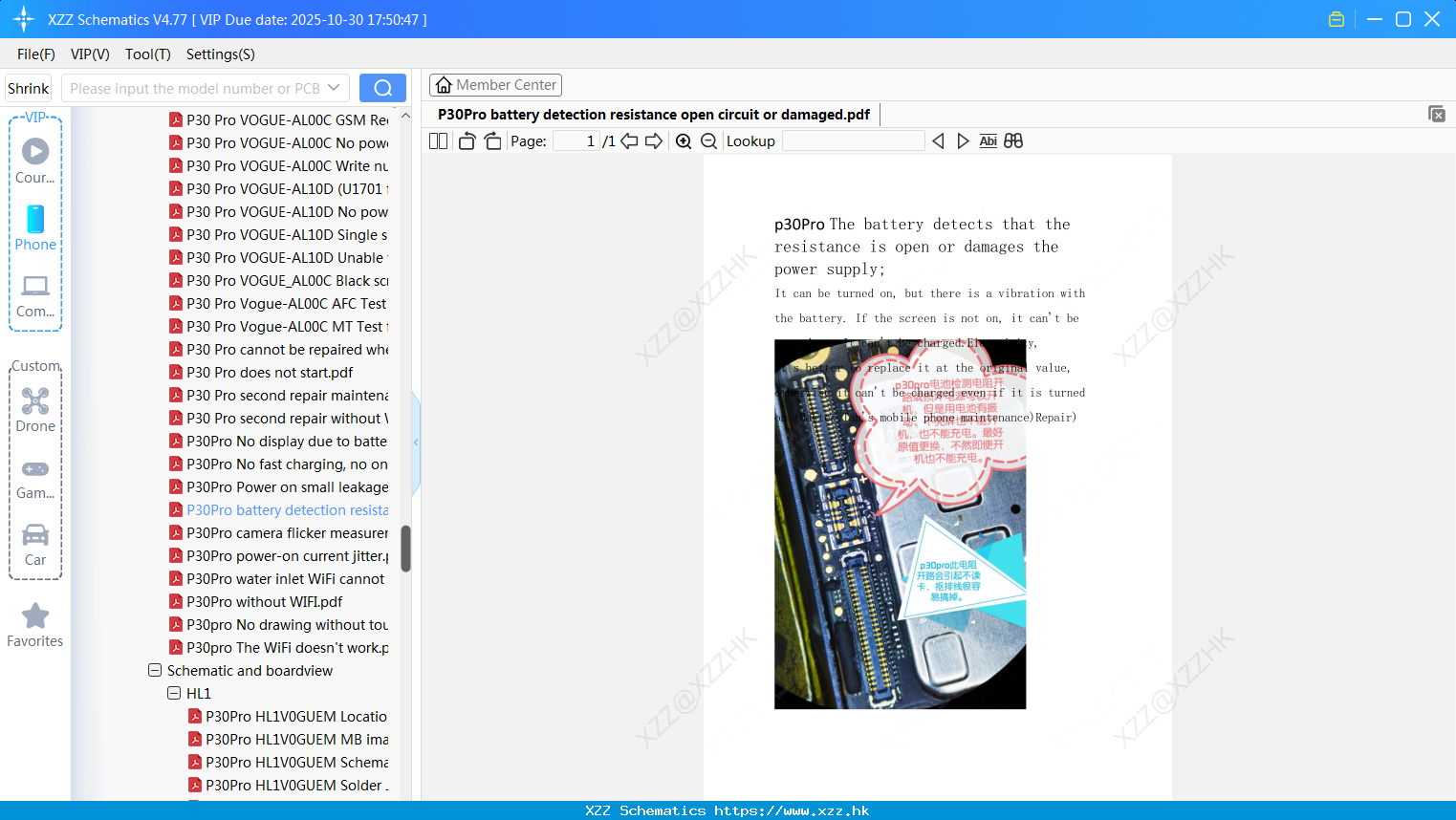Collapse the left panel via splitter arrow
Screen dimensions: 1456x820
point(416,442)
